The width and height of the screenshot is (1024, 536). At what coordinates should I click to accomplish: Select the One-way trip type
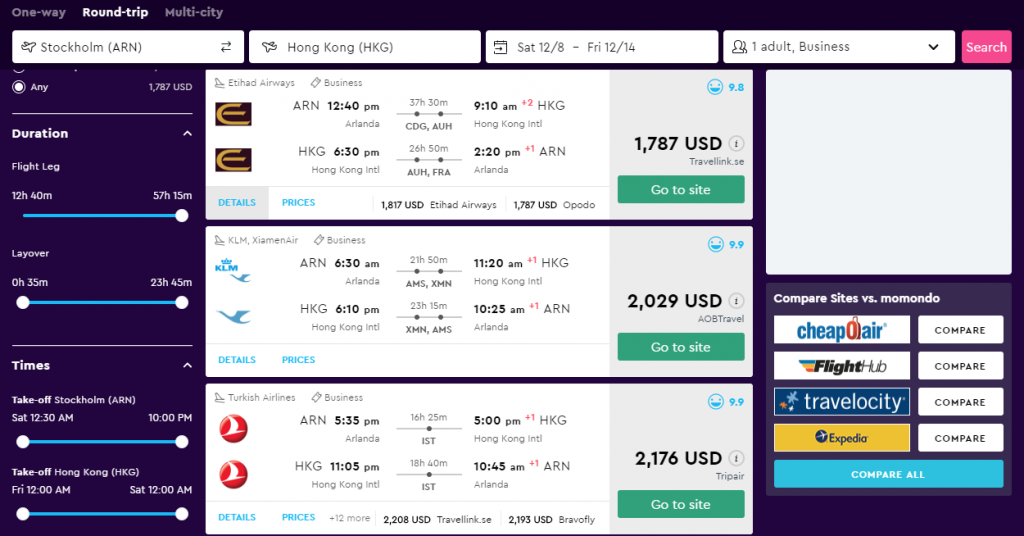coord(39,12)
